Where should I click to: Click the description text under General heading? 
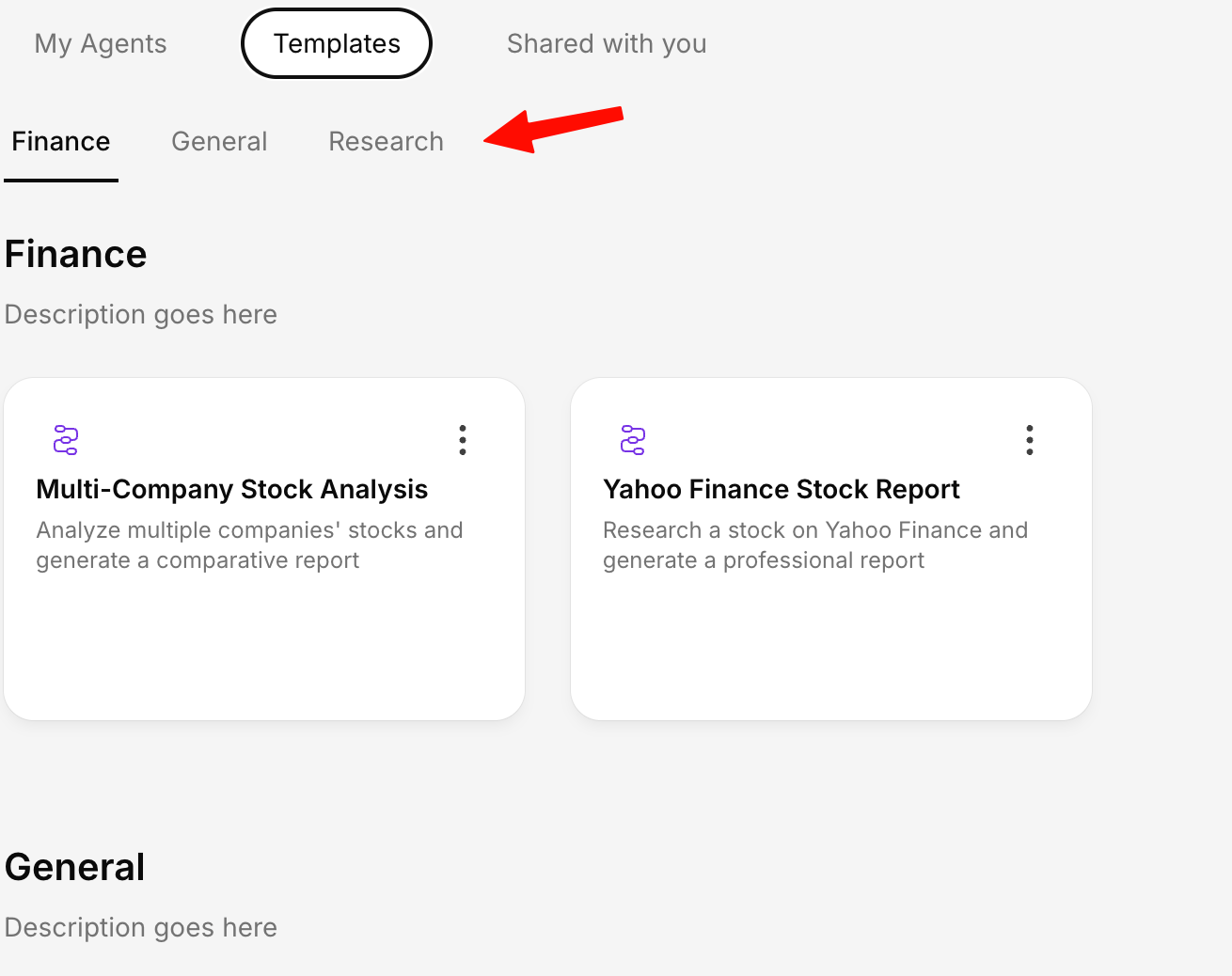(141, 928)
